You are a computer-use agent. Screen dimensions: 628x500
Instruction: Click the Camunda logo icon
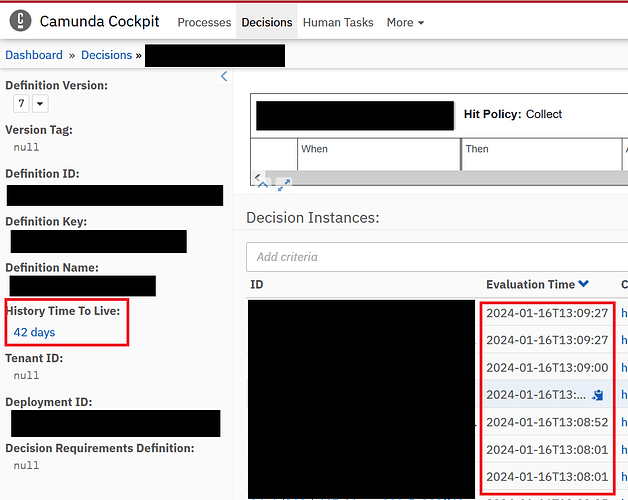20,20
